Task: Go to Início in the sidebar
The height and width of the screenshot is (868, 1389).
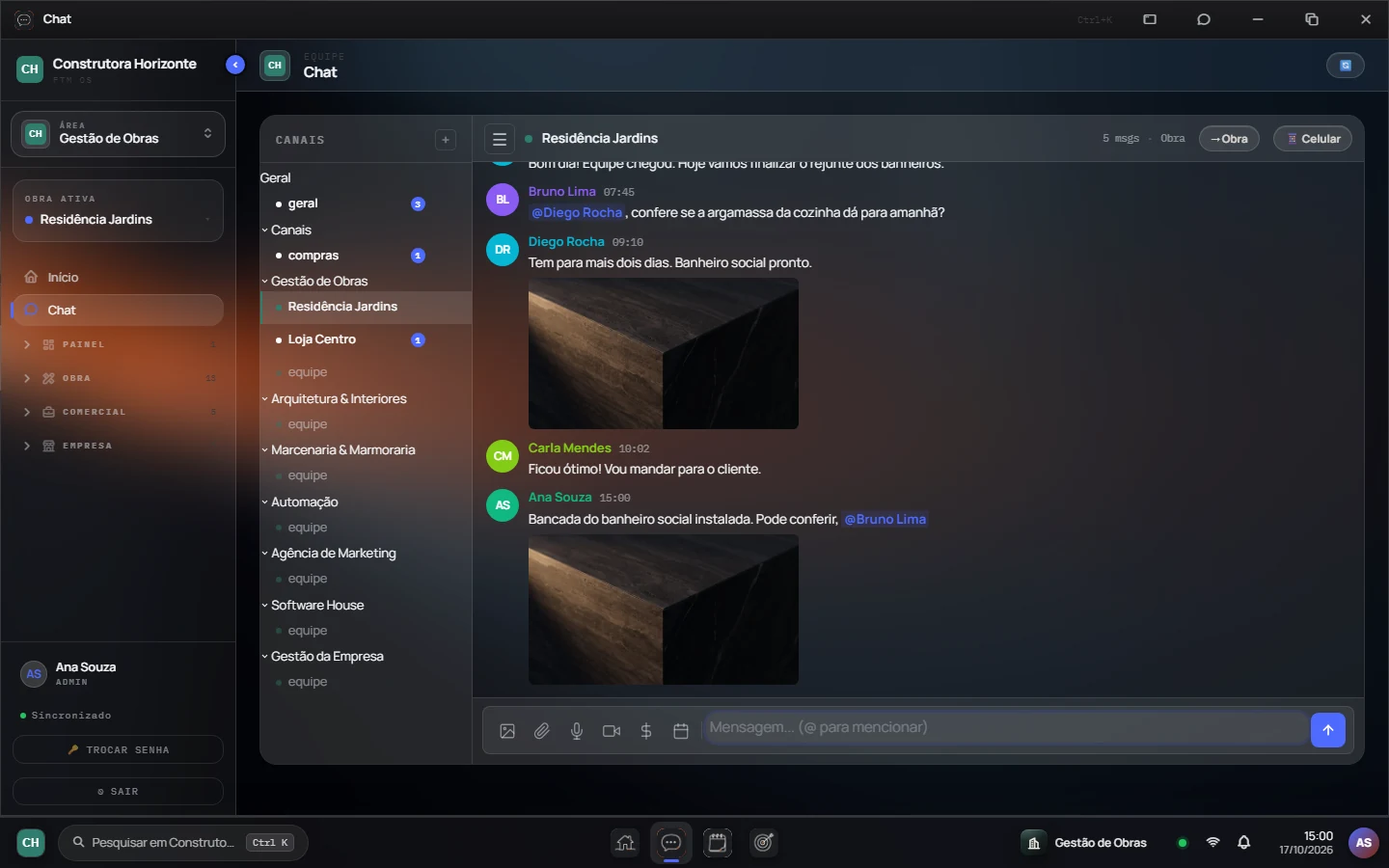Action: pyautogui.click(x=118, y=278)
